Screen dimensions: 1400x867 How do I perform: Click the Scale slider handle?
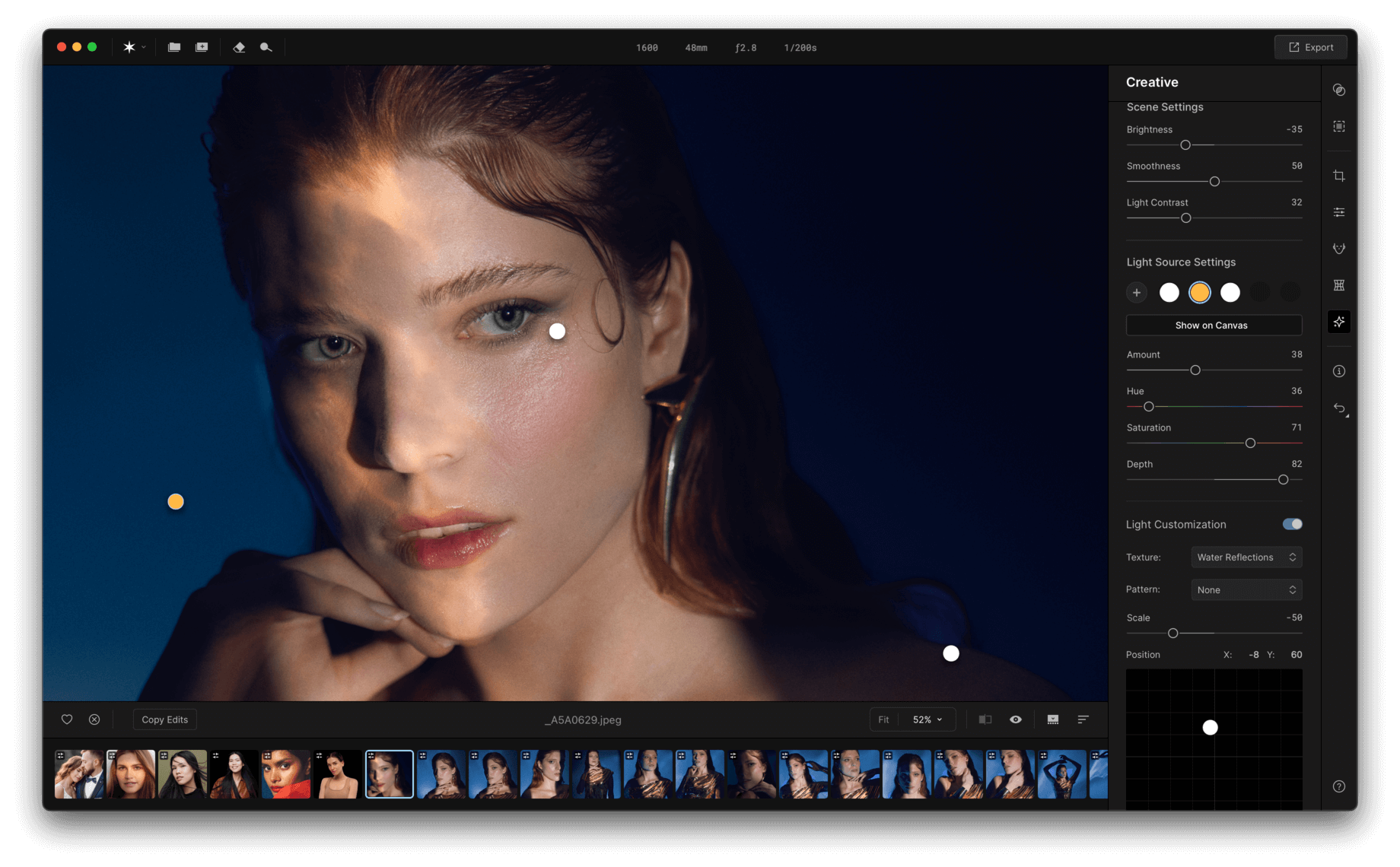[x=1173, y=634]
